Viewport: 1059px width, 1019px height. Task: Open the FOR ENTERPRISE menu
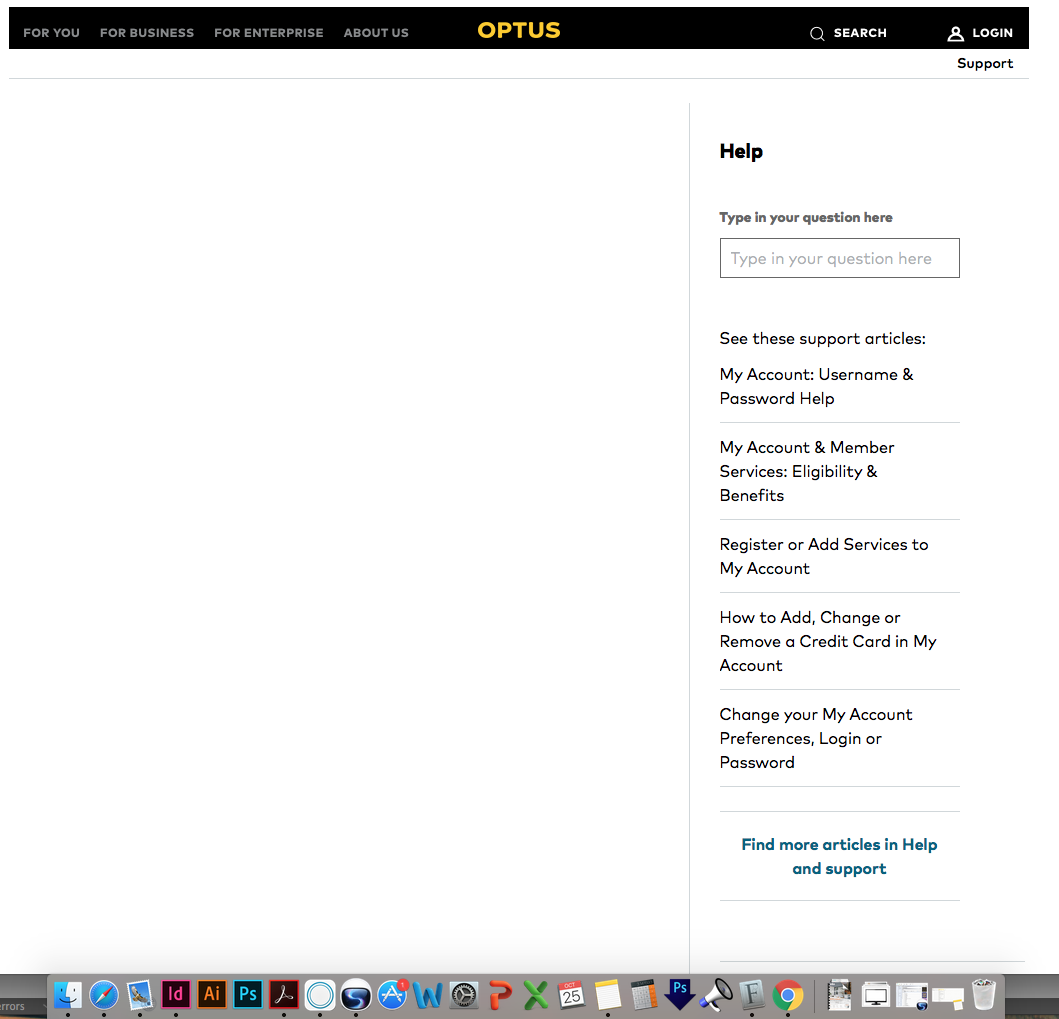point(269,32)
